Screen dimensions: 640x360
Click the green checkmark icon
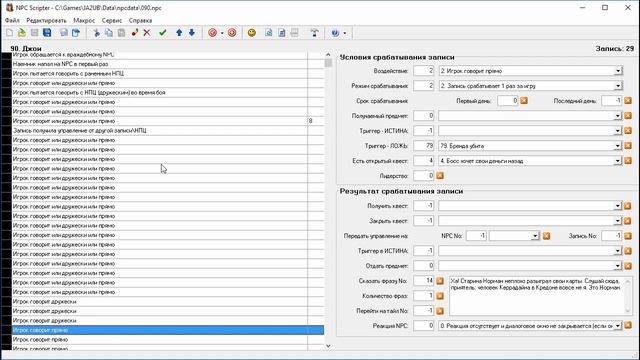point(162,33)
